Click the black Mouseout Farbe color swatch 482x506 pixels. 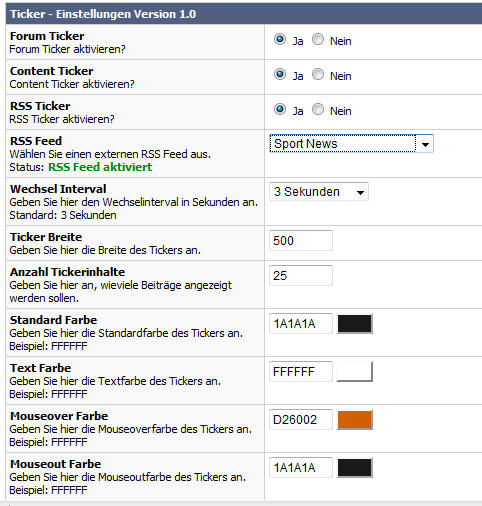pyautogui.click(x=354, y=467)
